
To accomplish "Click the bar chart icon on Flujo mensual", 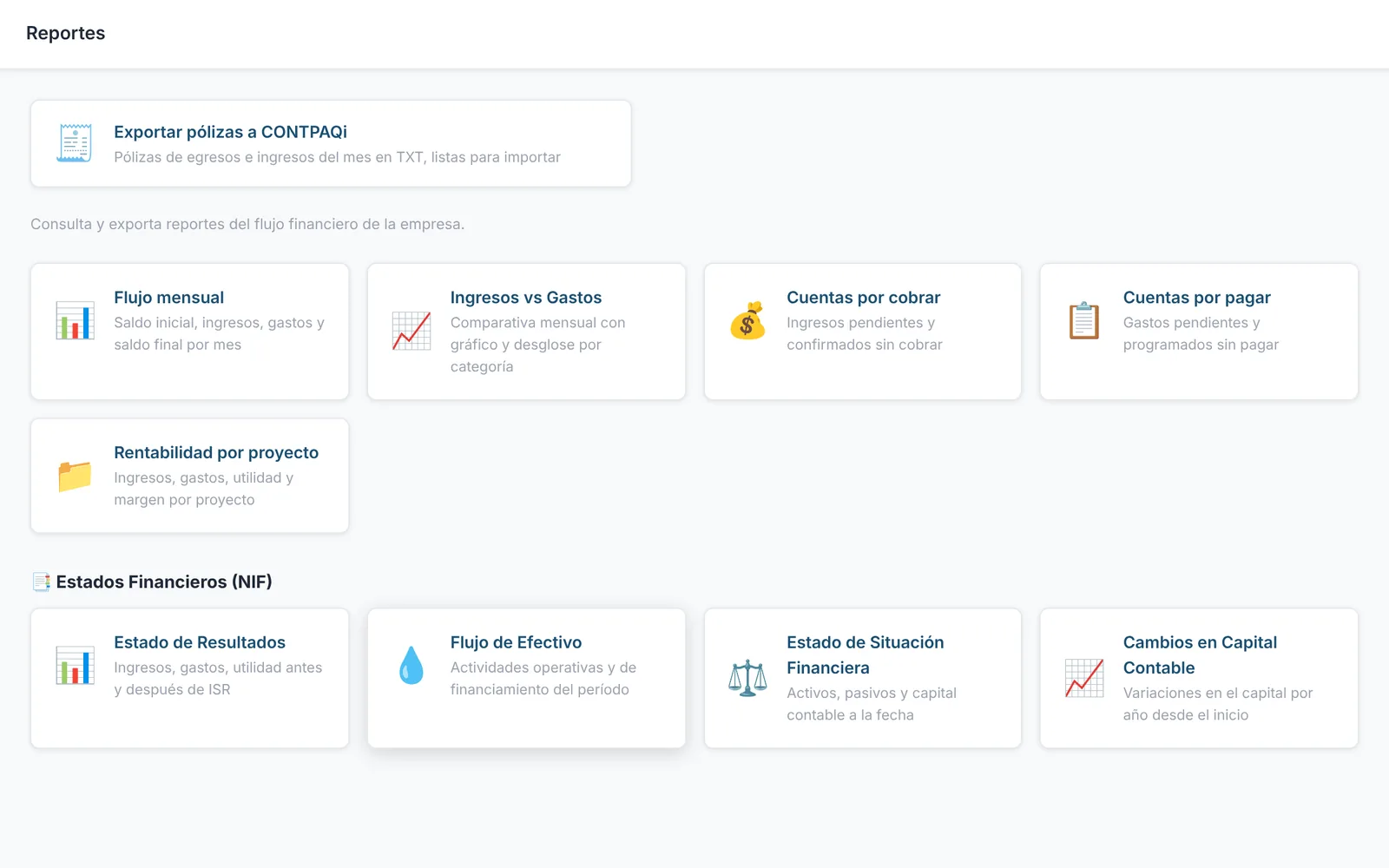I will pyautogui.click(x=75, y=320).
